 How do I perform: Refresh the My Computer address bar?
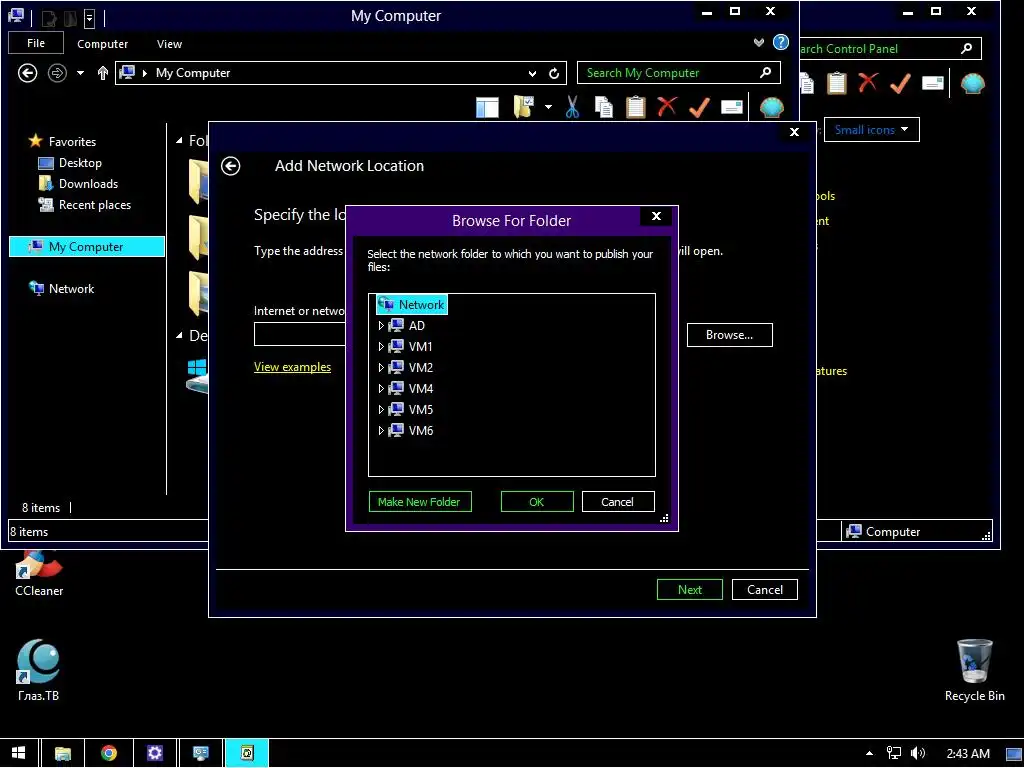[x=554, y=73]
